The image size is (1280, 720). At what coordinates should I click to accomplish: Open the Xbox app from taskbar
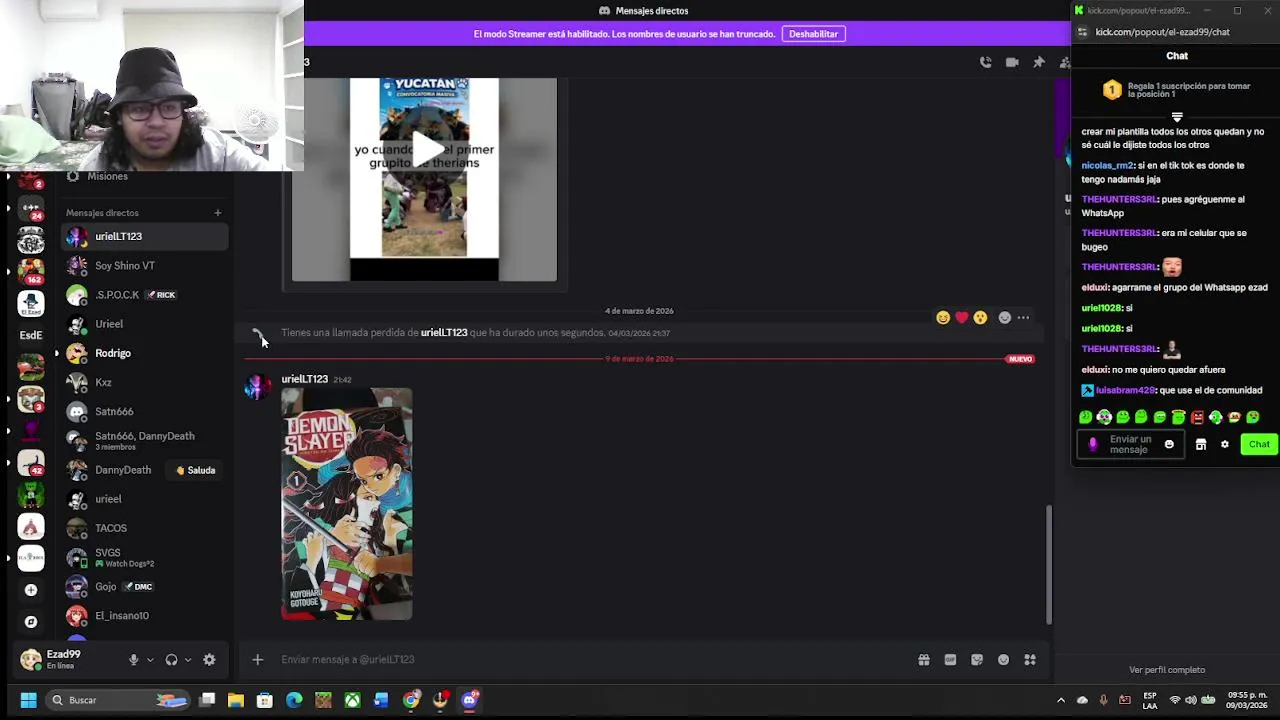(352, 700)
